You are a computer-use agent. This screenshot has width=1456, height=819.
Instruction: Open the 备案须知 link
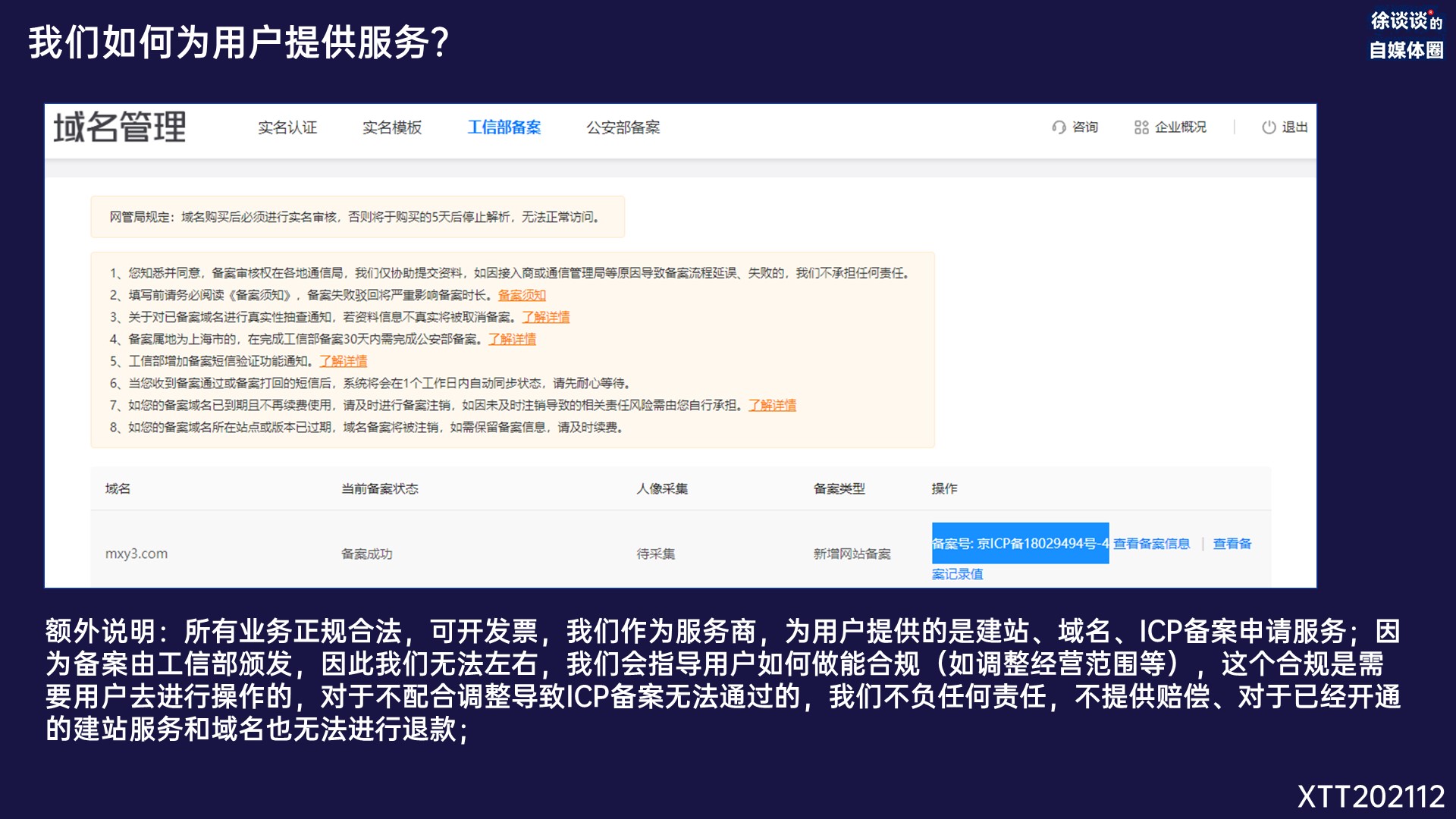click(522, 295)
